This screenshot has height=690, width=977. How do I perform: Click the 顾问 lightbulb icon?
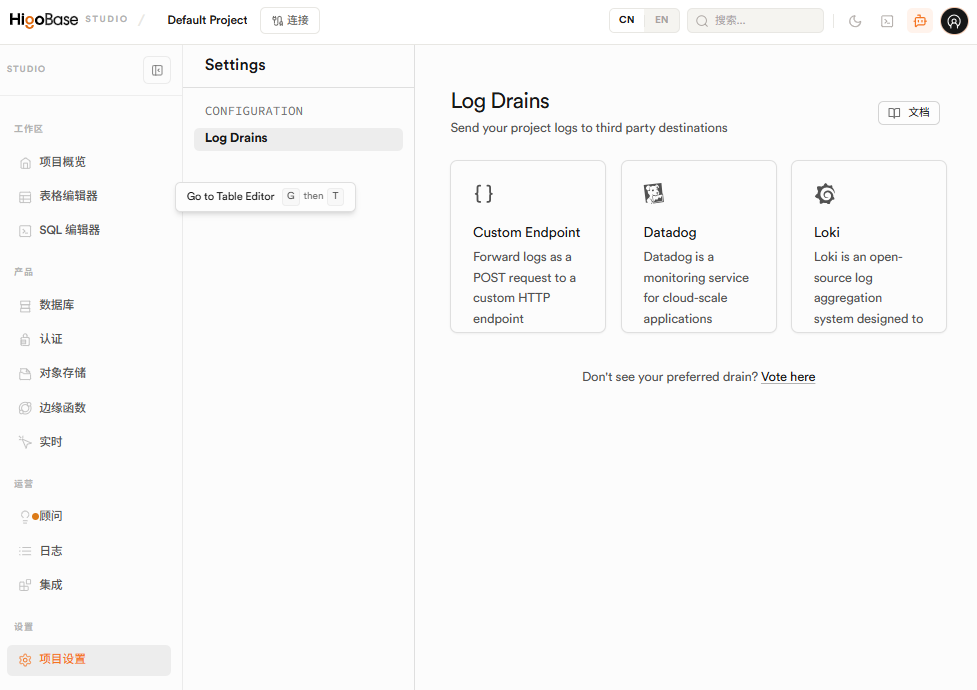coord(25,517)
